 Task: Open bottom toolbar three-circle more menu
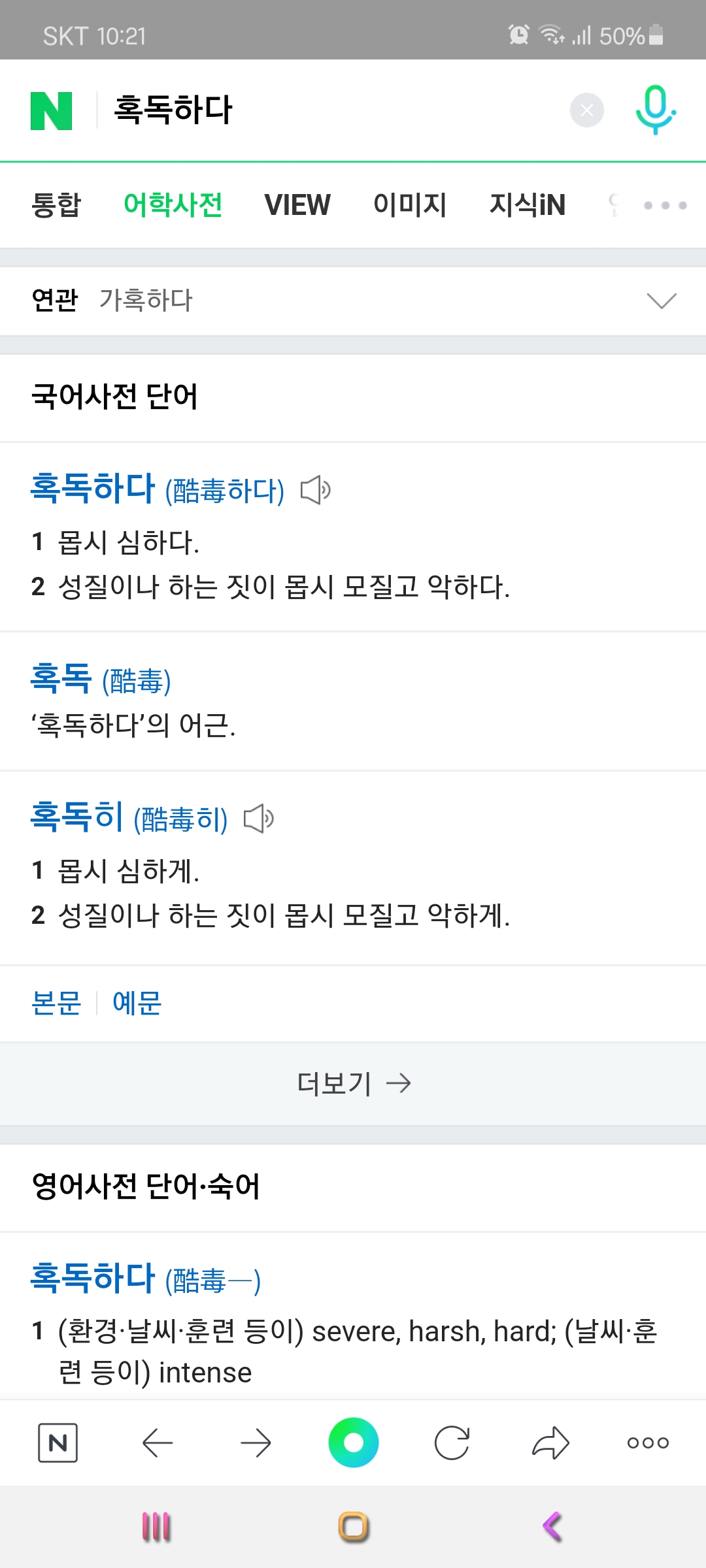[x=648, y=1443]
